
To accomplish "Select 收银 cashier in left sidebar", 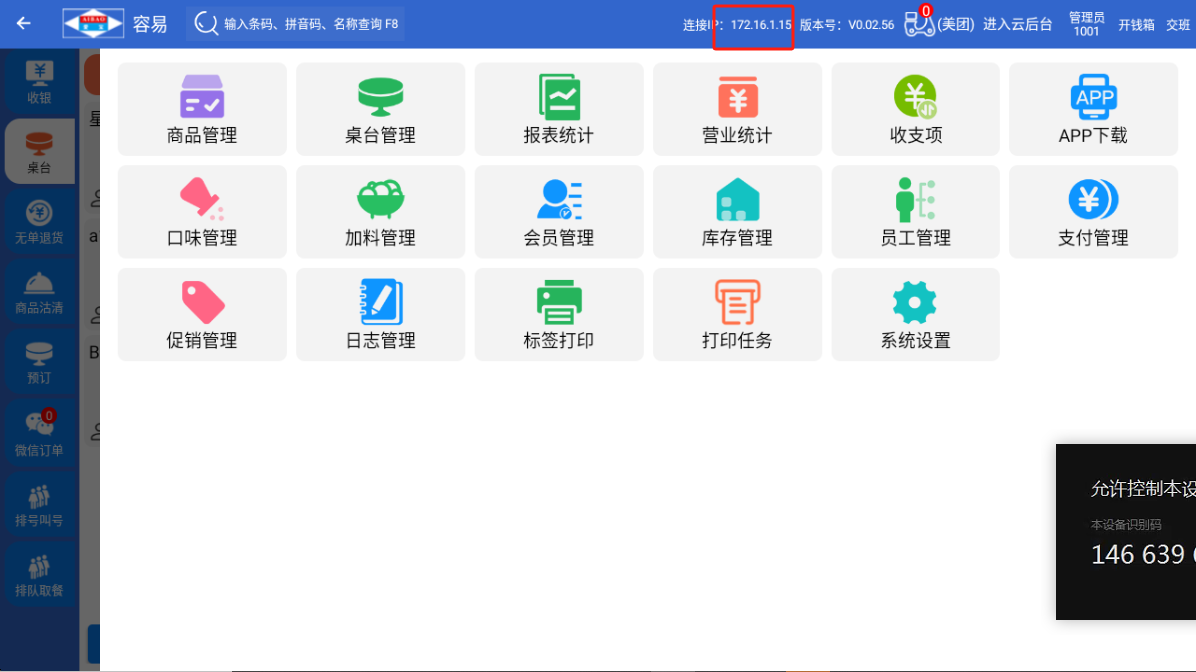I will (39, 82).
